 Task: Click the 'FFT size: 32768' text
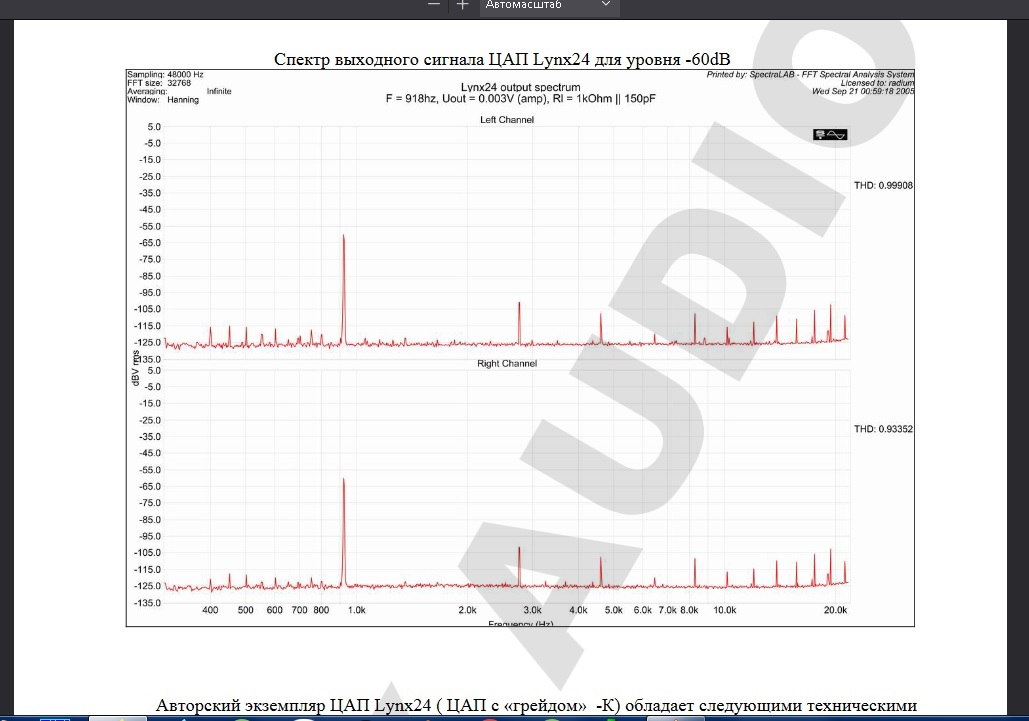point(159,83)
